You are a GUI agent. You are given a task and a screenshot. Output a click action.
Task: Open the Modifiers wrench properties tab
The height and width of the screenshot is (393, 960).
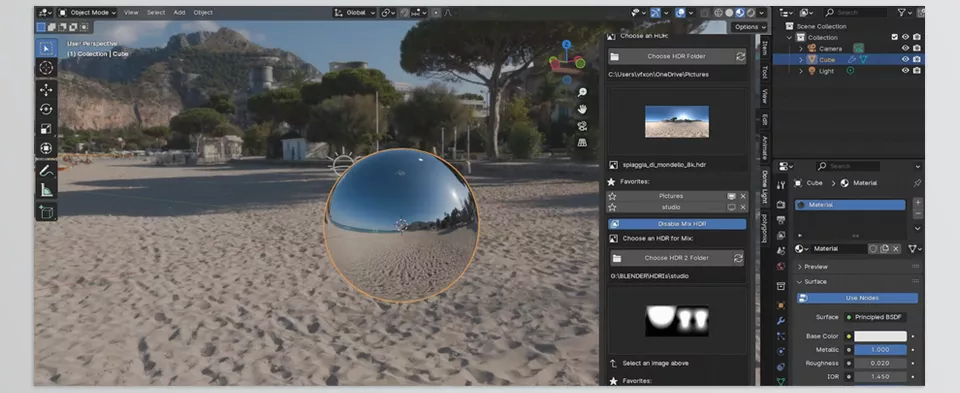coord(781,321)
